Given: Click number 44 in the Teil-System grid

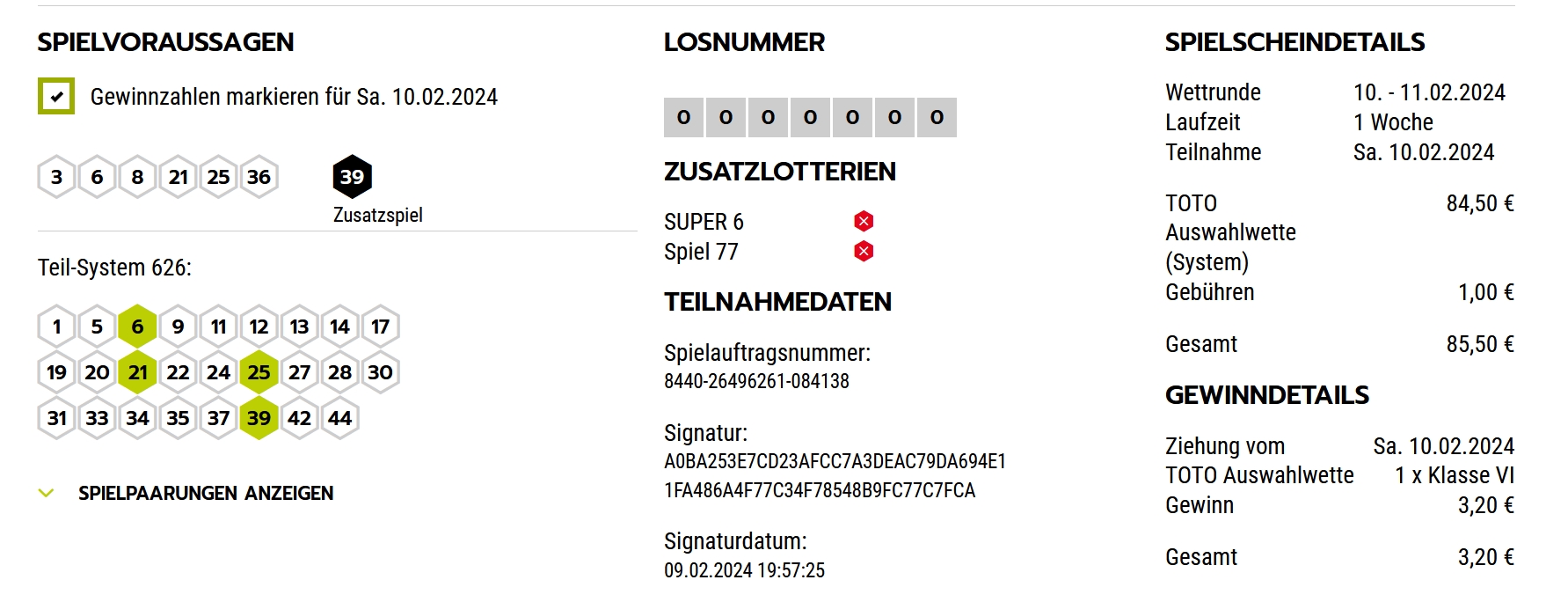Looking at the screenshot, I should (x=339, y=418).
